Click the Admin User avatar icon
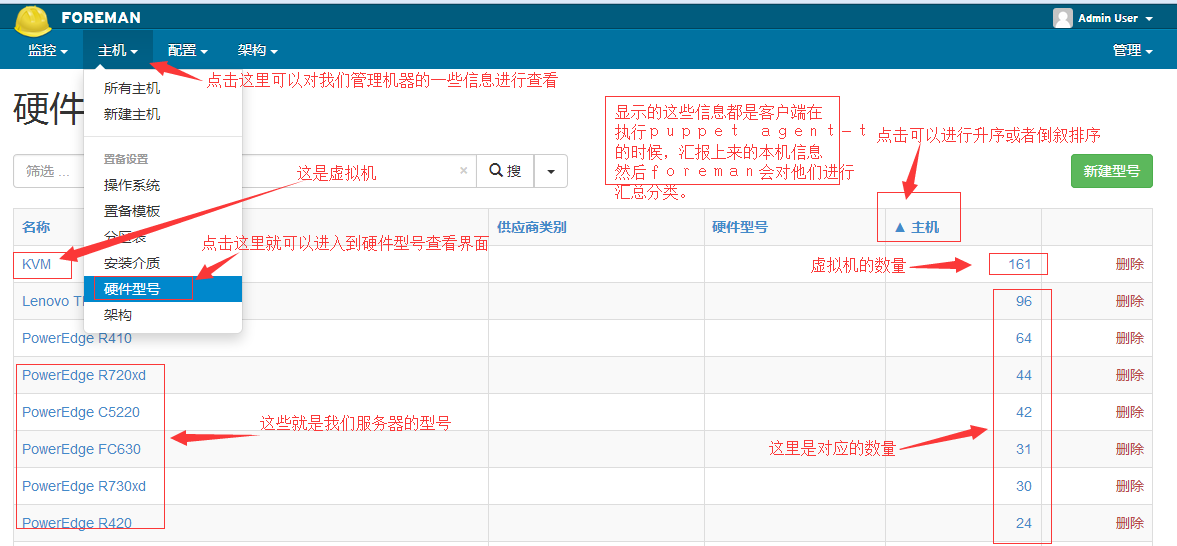 click(x=1062, y=18)
